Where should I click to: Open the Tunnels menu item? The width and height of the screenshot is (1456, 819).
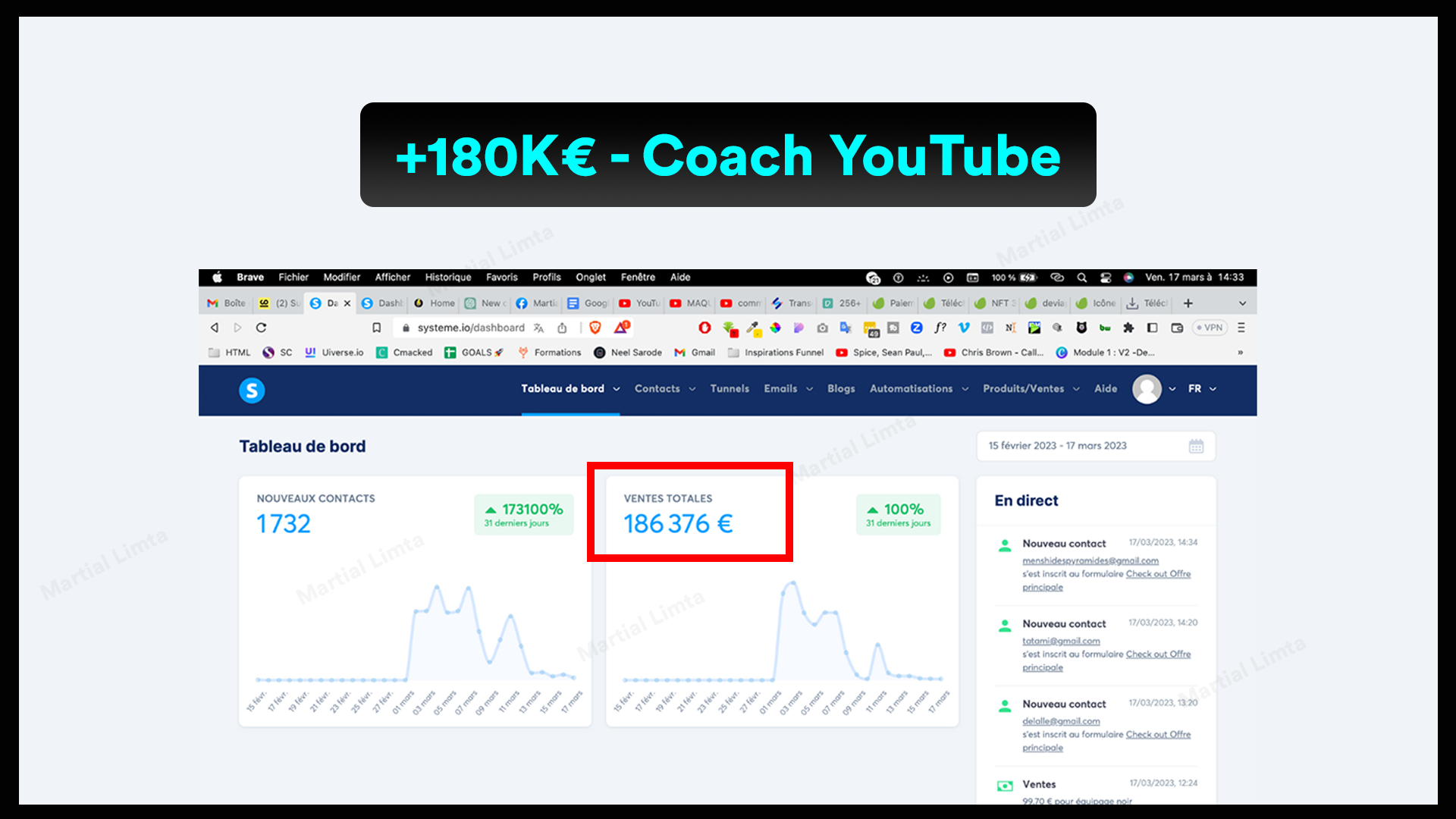pyautogui.click(x=730, y=389)
